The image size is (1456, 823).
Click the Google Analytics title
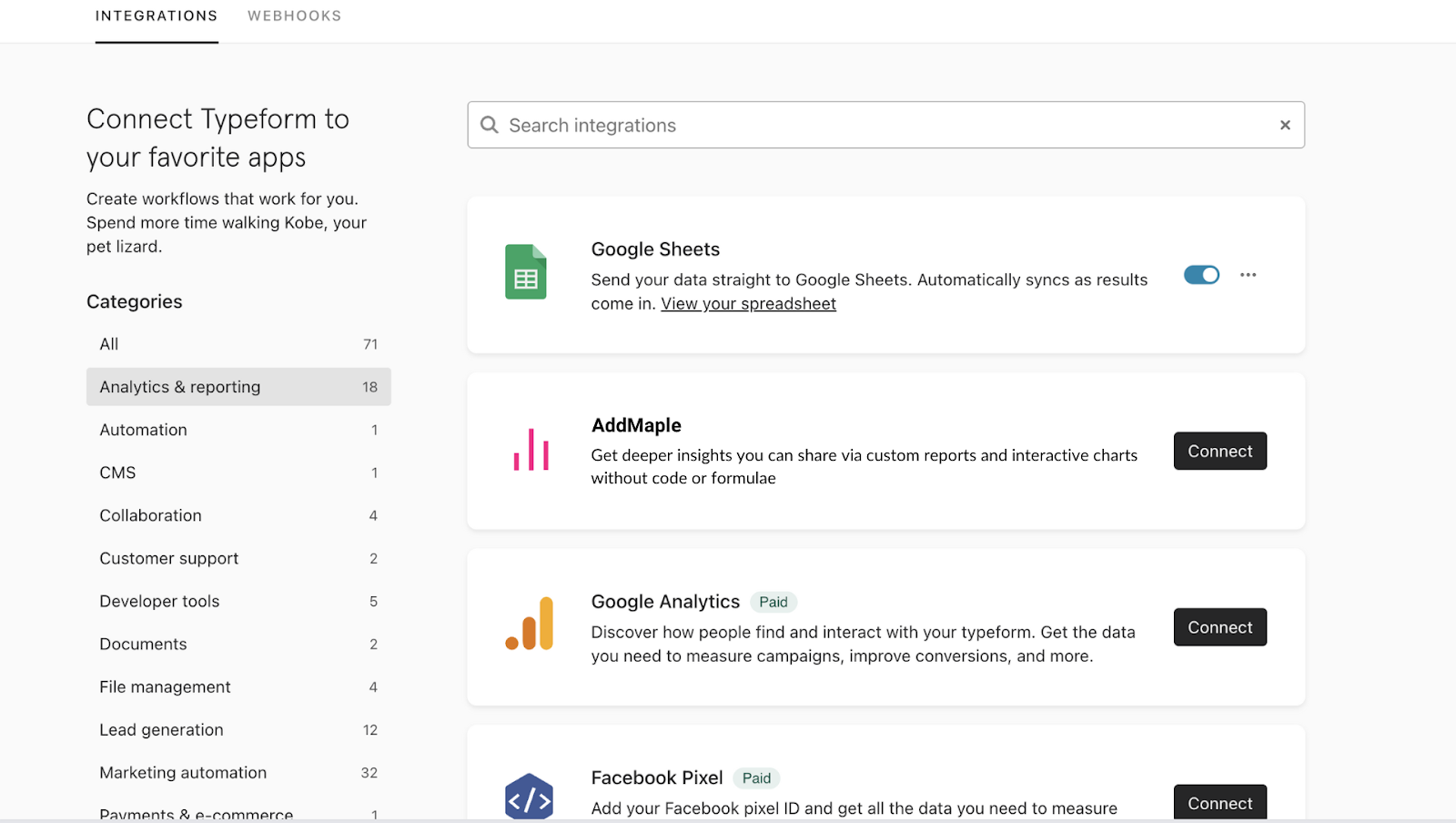665,602
